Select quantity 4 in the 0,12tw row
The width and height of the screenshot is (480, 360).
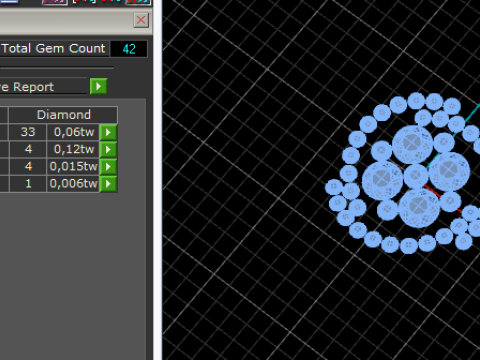(x=28, y=149)
